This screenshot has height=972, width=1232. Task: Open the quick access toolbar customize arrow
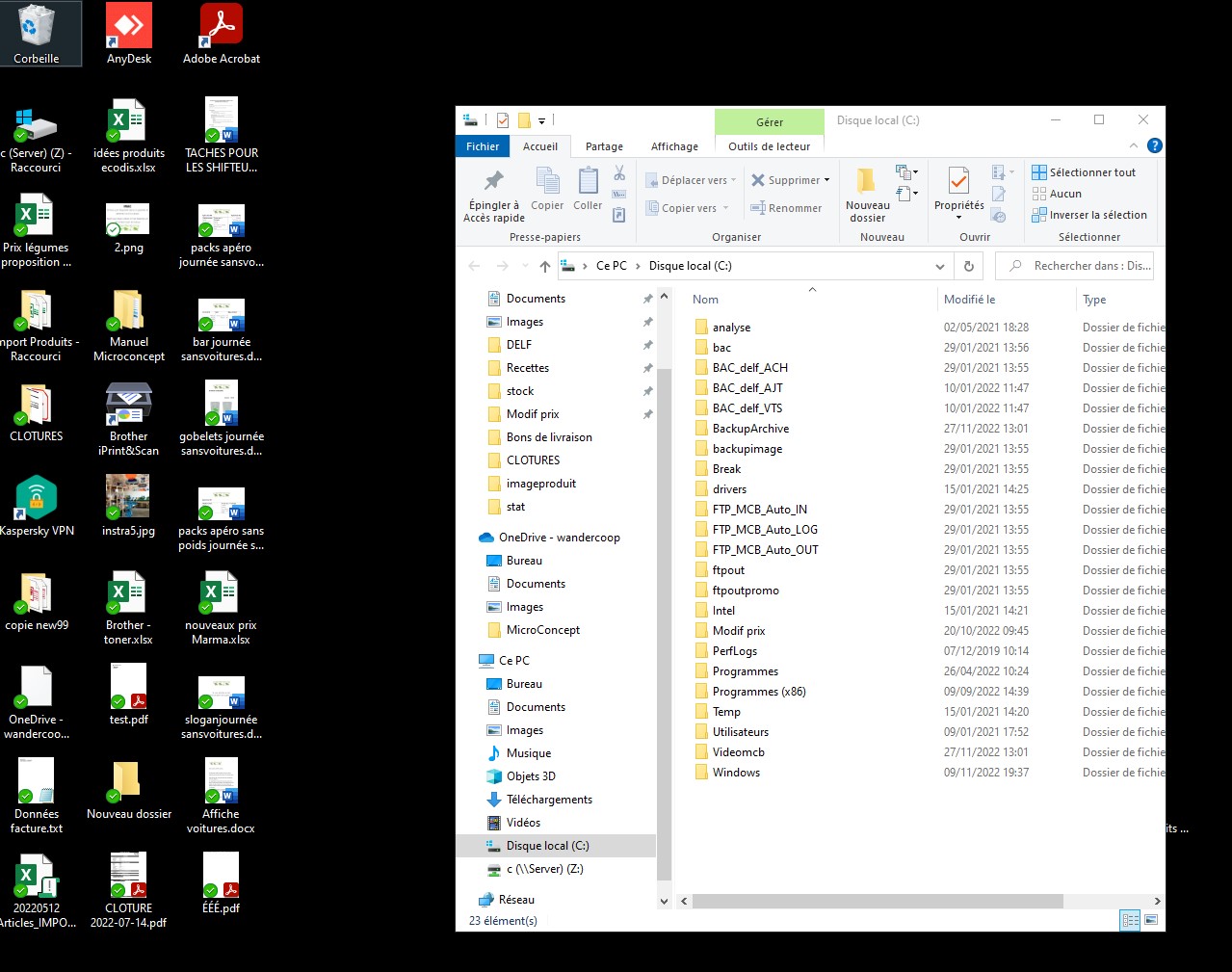541,121
